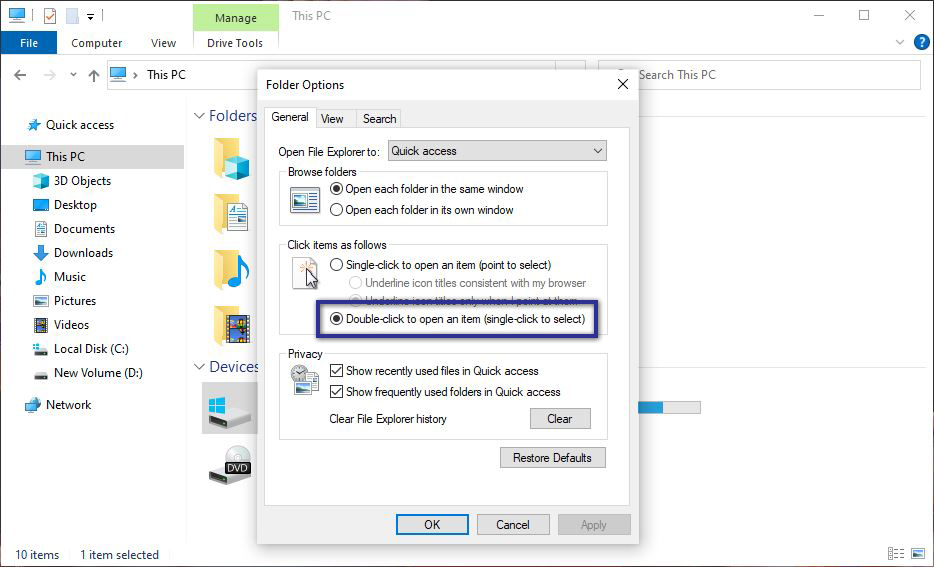Click the Apply button
The image size is (934, 567).
[x=594, y=525]
